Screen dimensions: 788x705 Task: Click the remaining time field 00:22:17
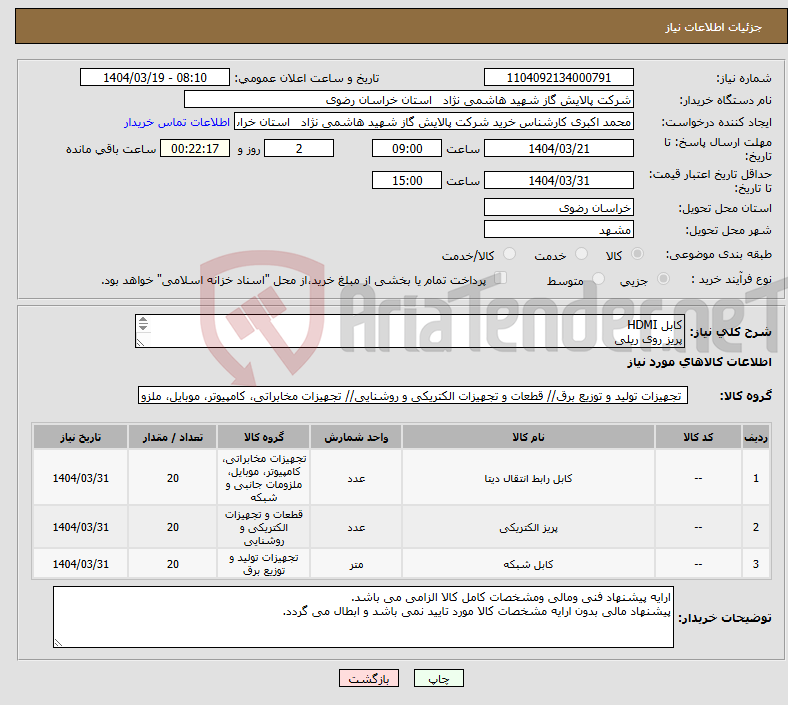pos(195,149)
